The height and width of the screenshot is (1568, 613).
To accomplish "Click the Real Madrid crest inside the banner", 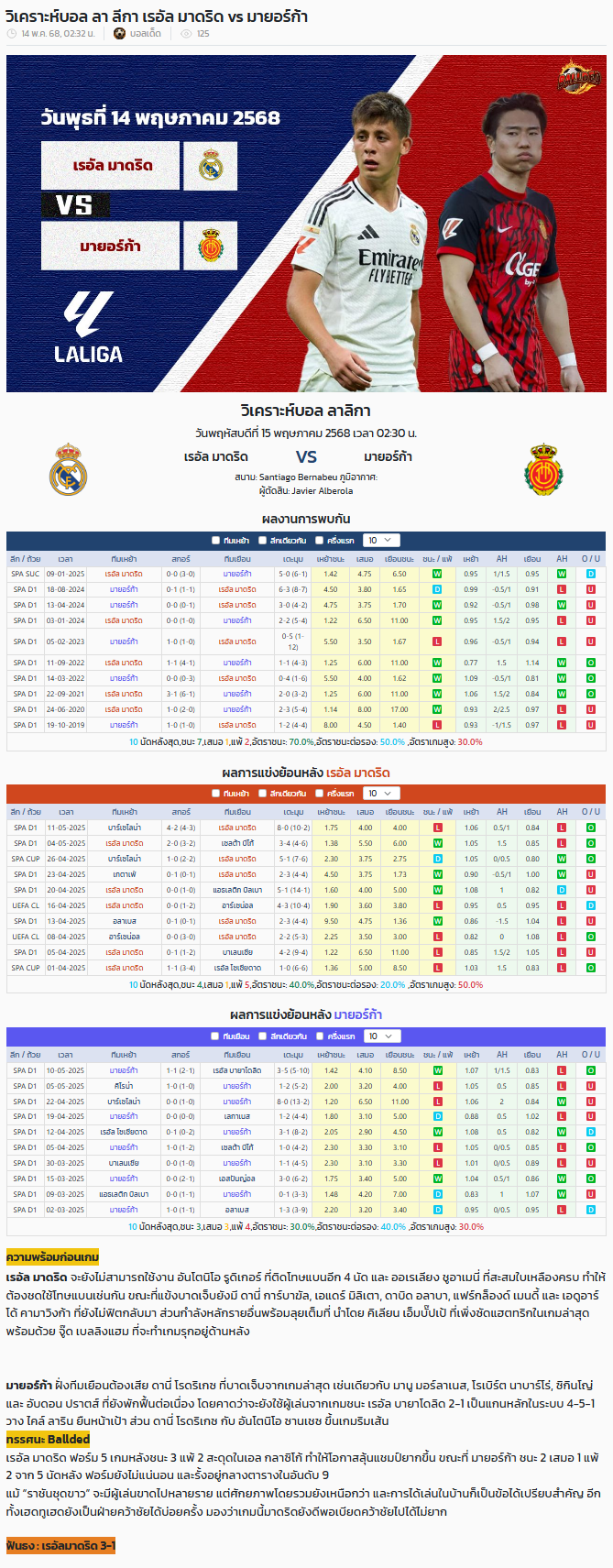I will (211, 166).
